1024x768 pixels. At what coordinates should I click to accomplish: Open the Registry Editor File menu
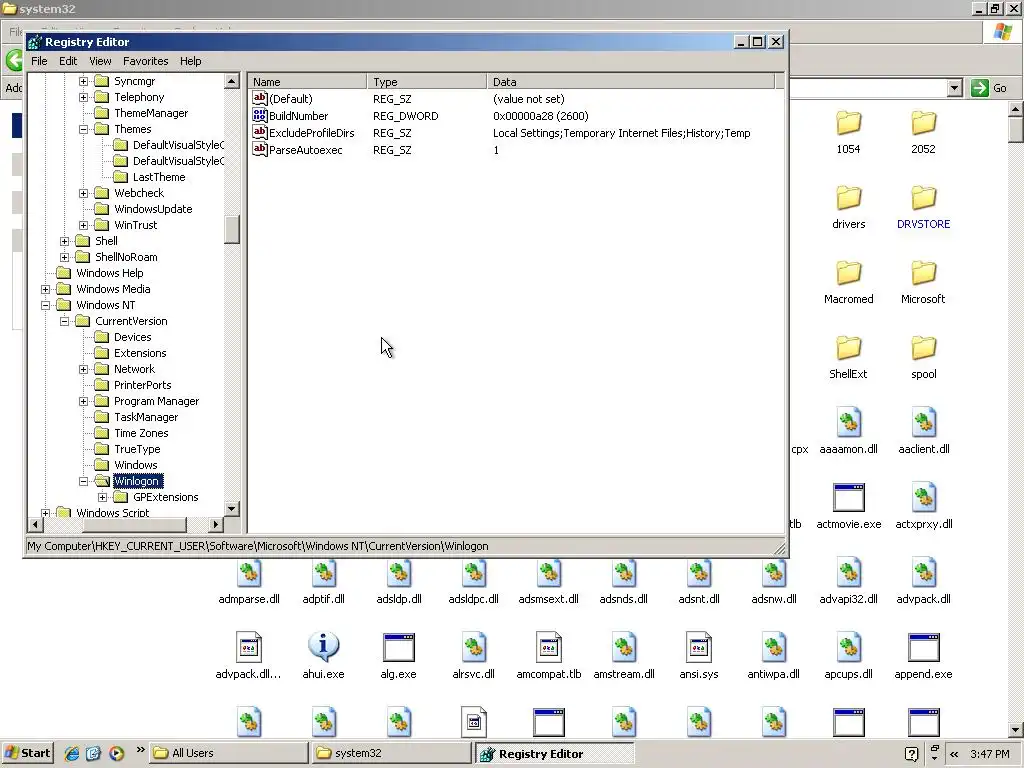click(x=39, y=61)
